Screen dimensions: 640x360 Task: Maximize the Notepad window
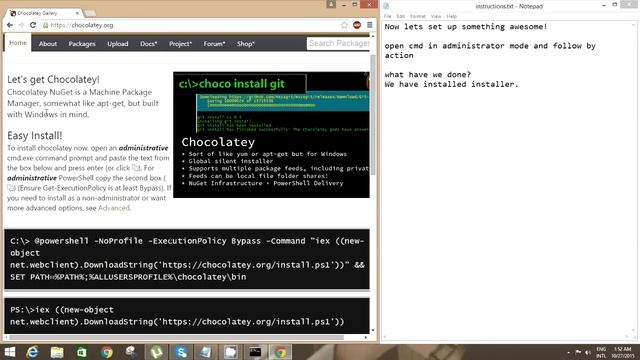(615, 4)
